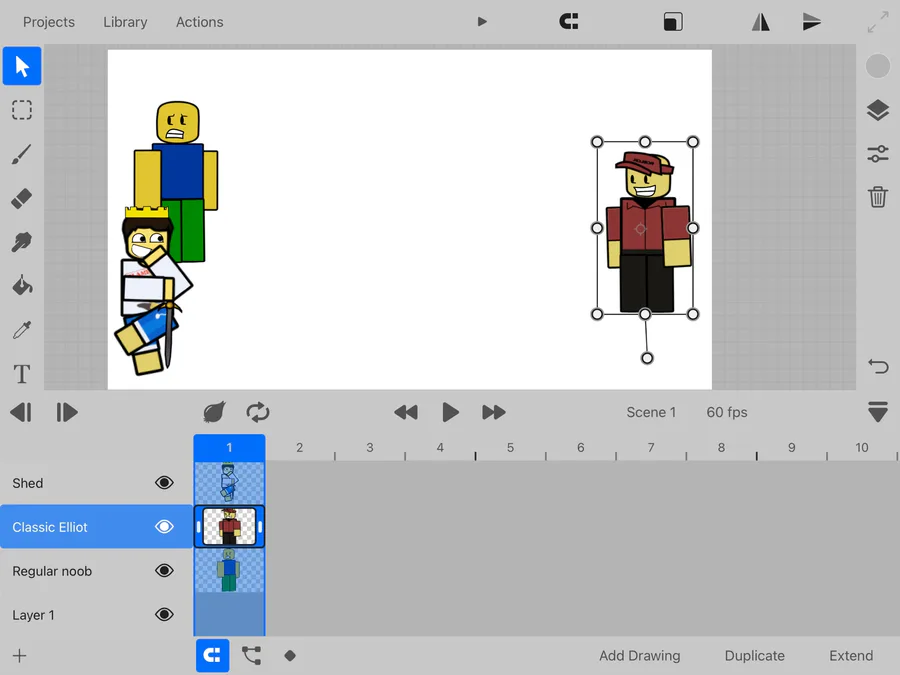Play preview from top toolbar

(482, 22)
